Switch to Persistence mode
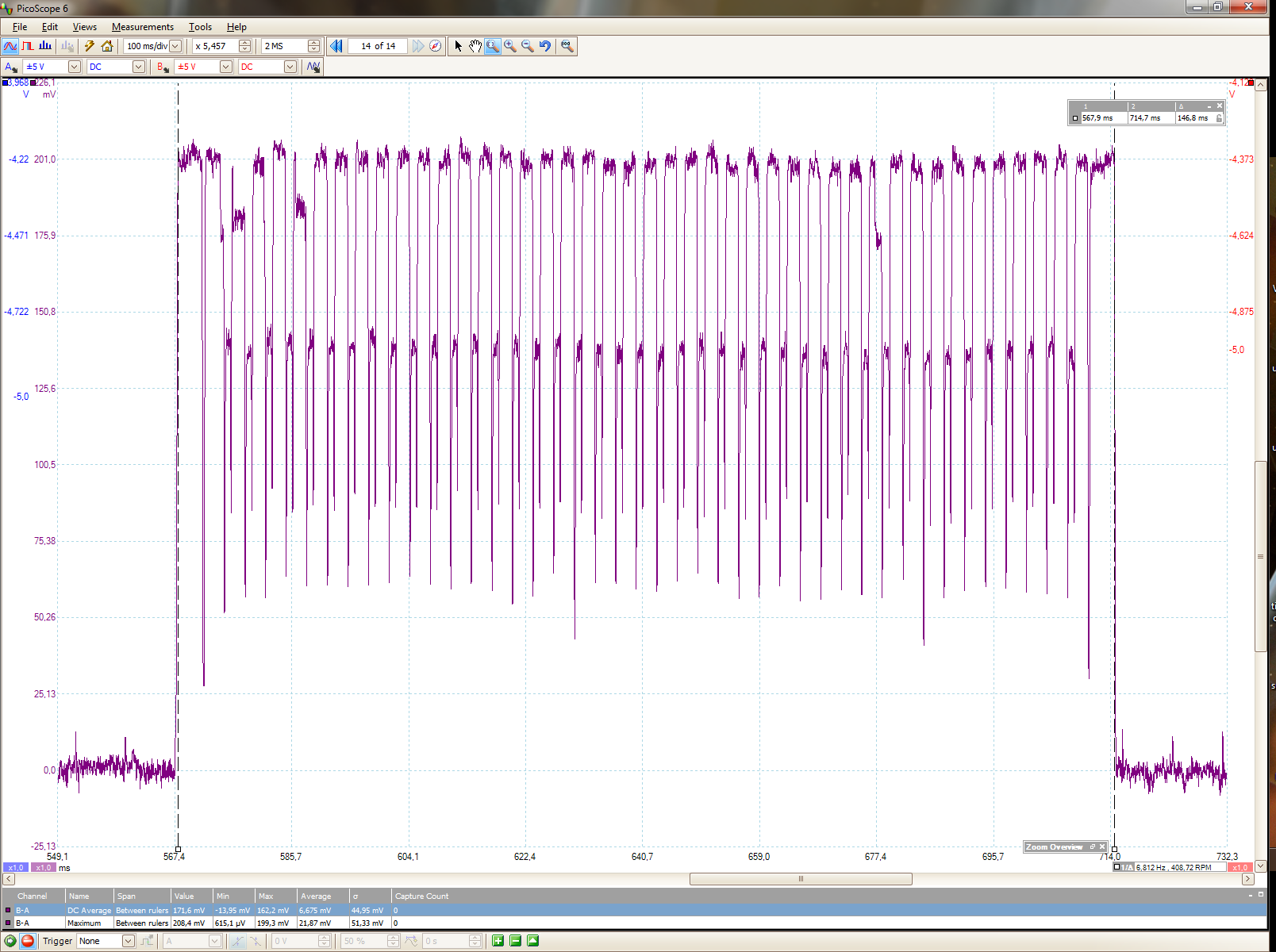Image resolution: width=1276 pixels, height=952 pixels. click(28, 46)
